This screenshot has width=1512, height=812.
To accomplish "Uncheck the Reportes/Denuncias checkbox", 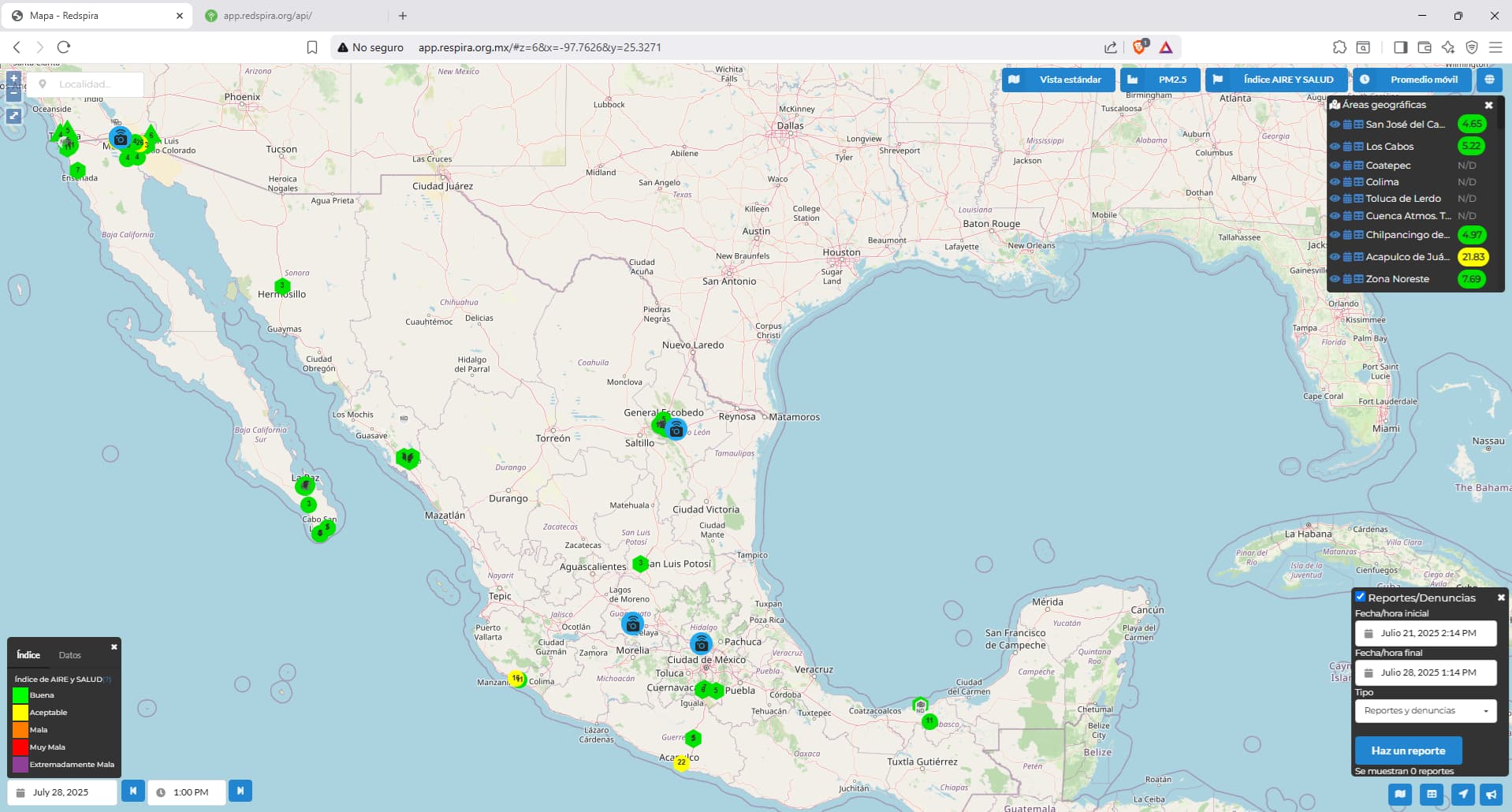I will pyautogui.click(x=1360, y=597).
